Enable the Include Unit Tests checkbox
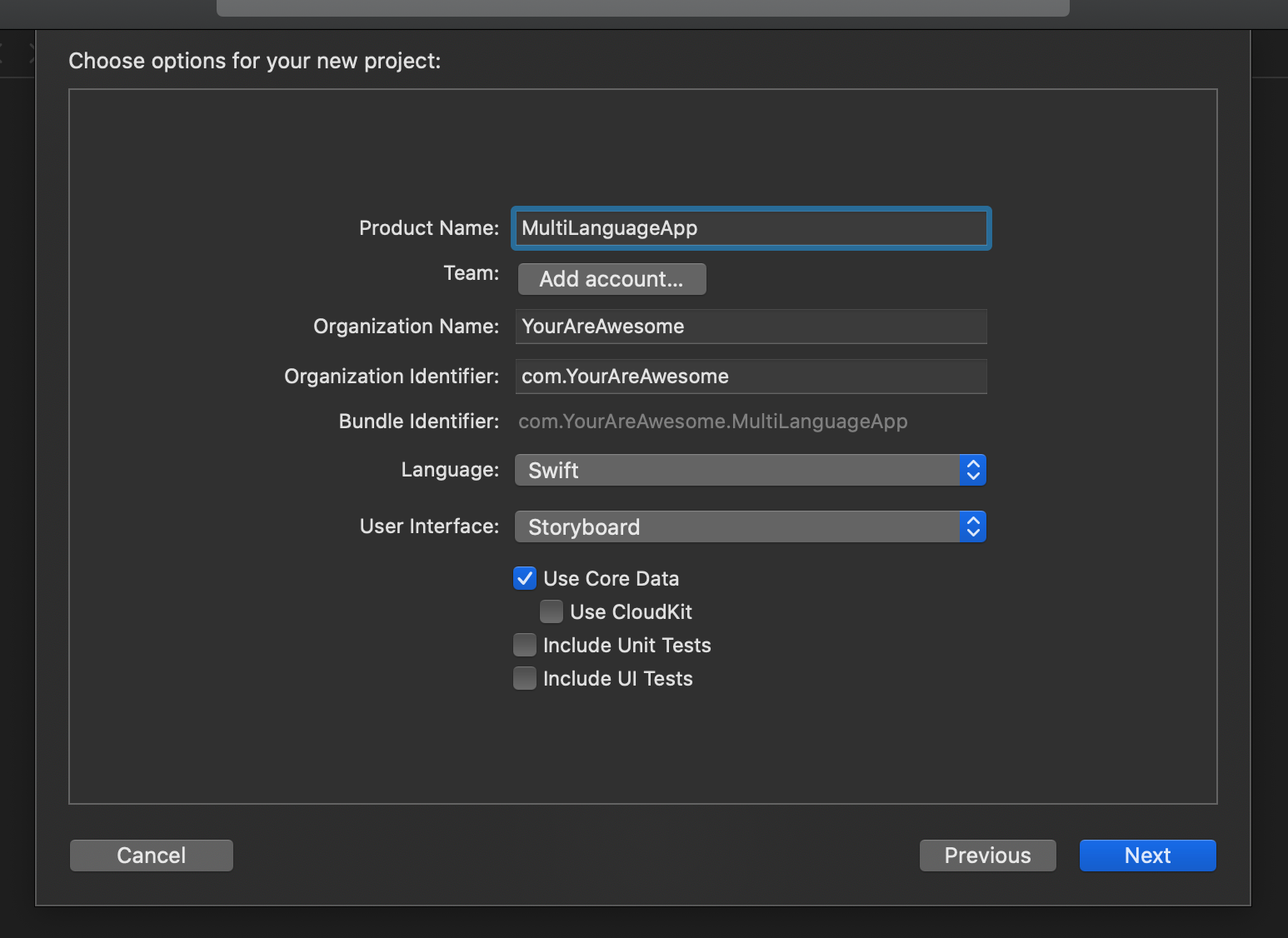The width and height of the screenshot is (1288, 938). pyautogui.click(x=525, y=646)
